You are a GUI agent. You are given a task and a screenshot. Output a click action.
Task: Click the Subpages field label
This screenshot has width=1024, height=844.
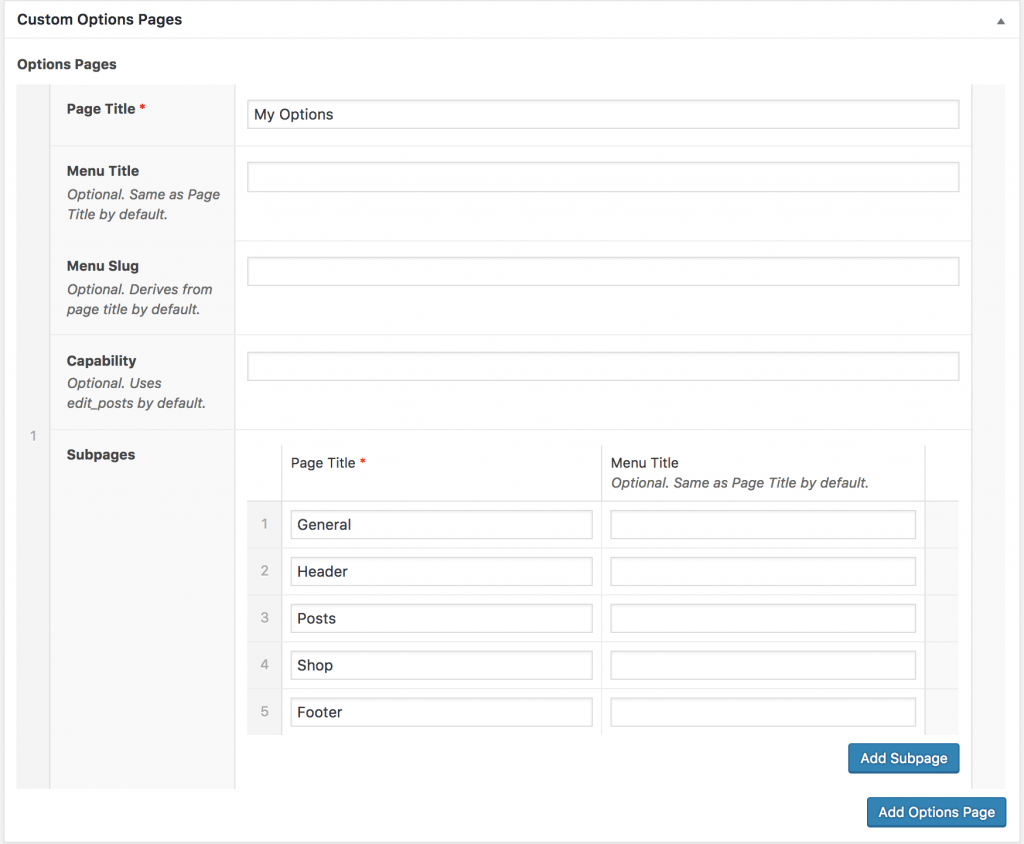101,455
